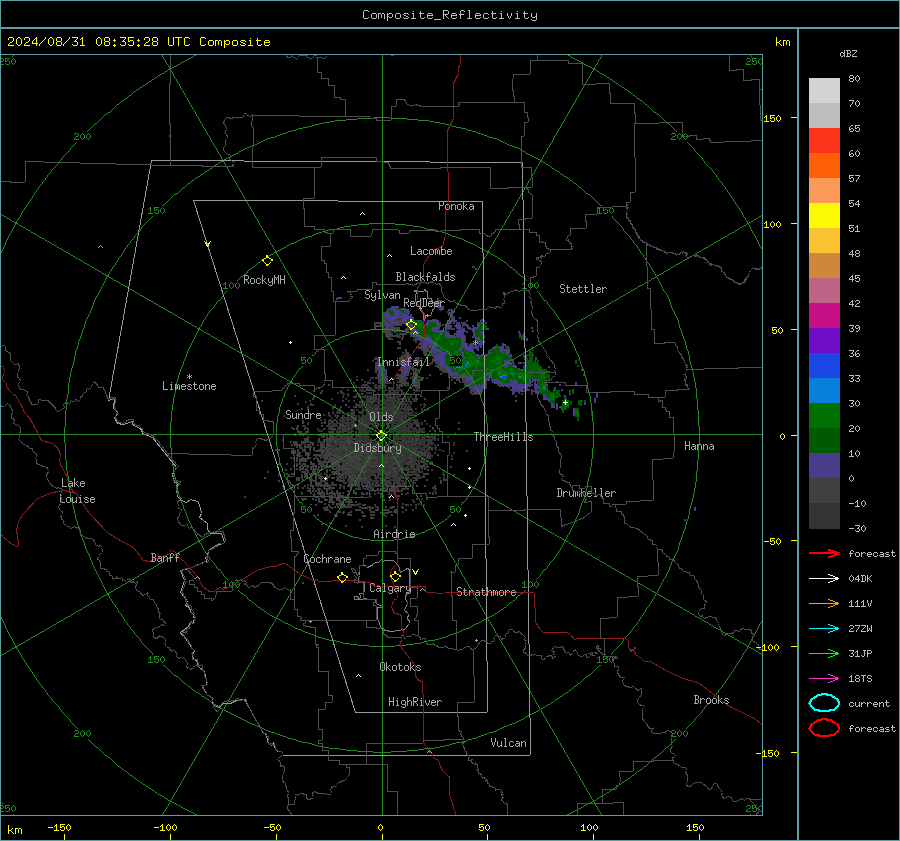This screenshot has width=900, height=841.
Task: Click the Lacombe town label
Action: pos(431,251)
